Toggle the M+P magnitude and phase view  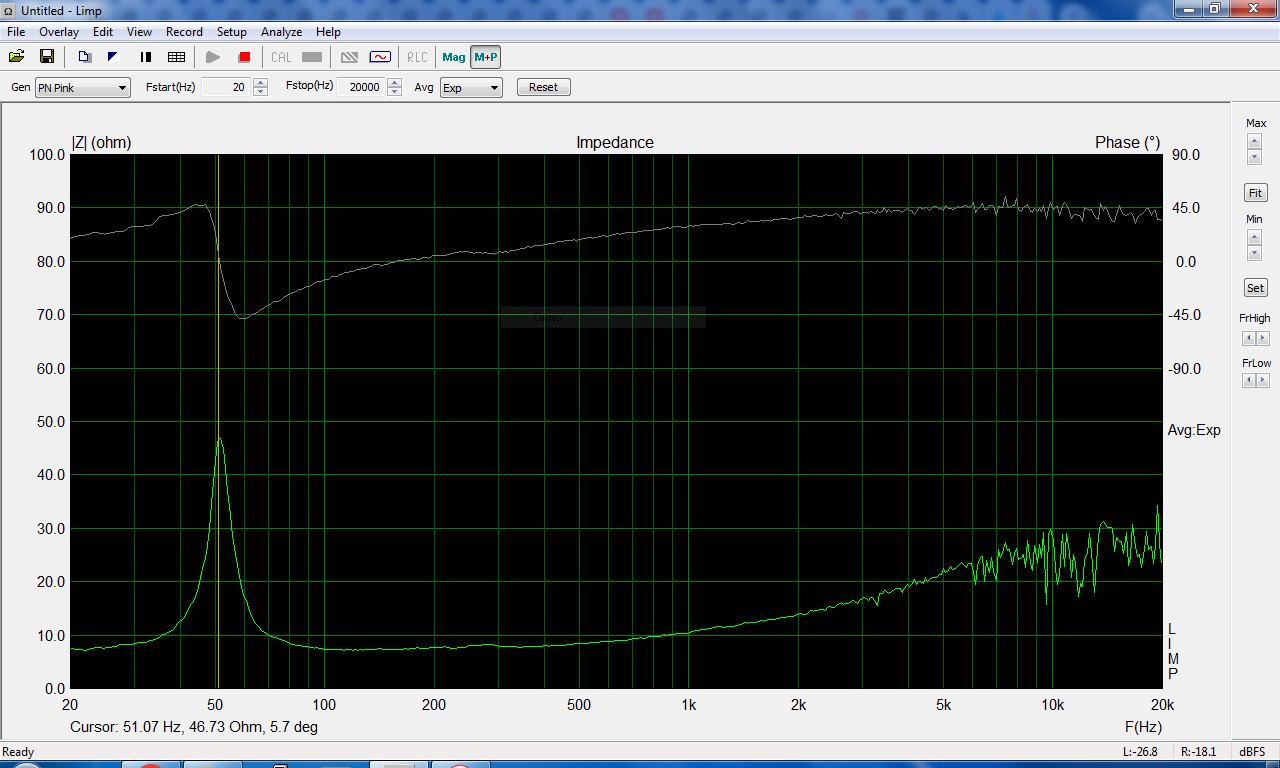click(485, 57)
